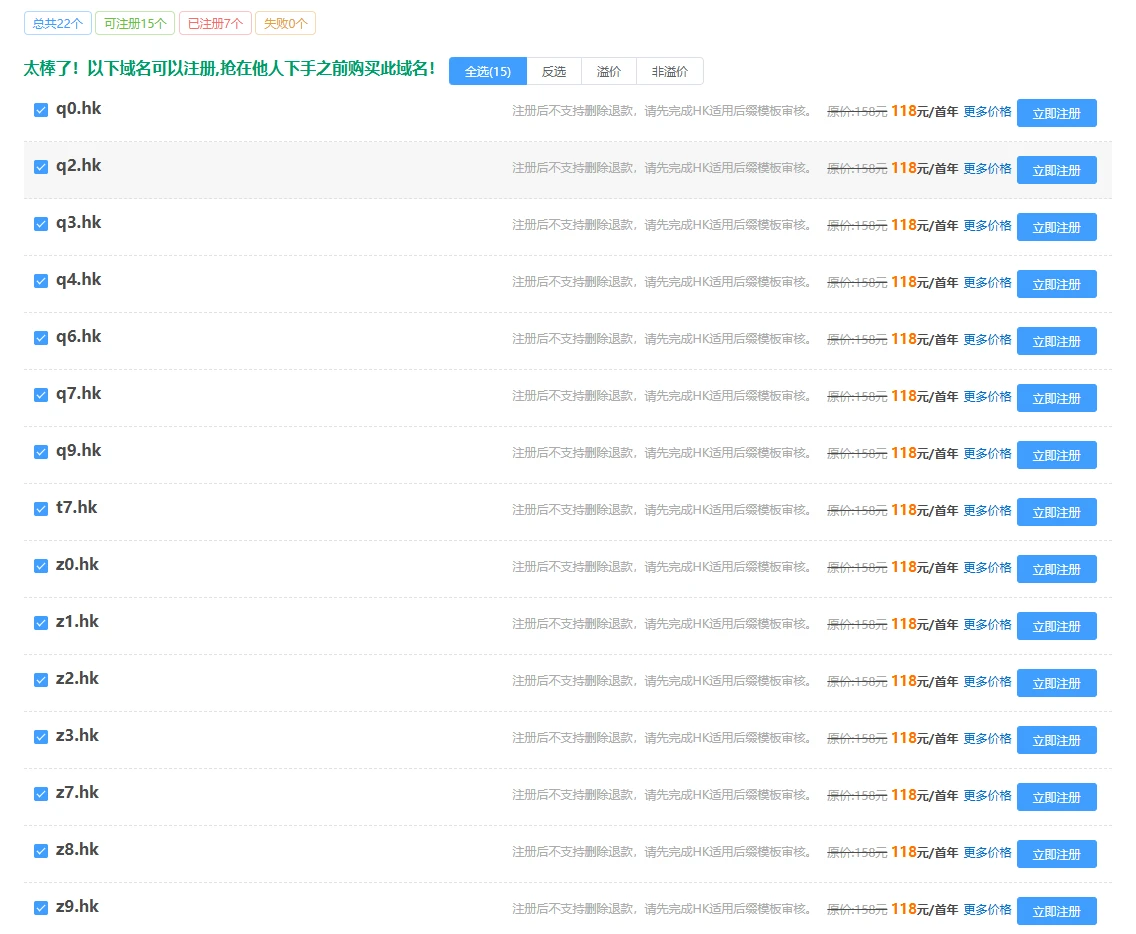Select the 反选 invert selection tab
The height and width of the screenshot is (934, 1136).
553,72
